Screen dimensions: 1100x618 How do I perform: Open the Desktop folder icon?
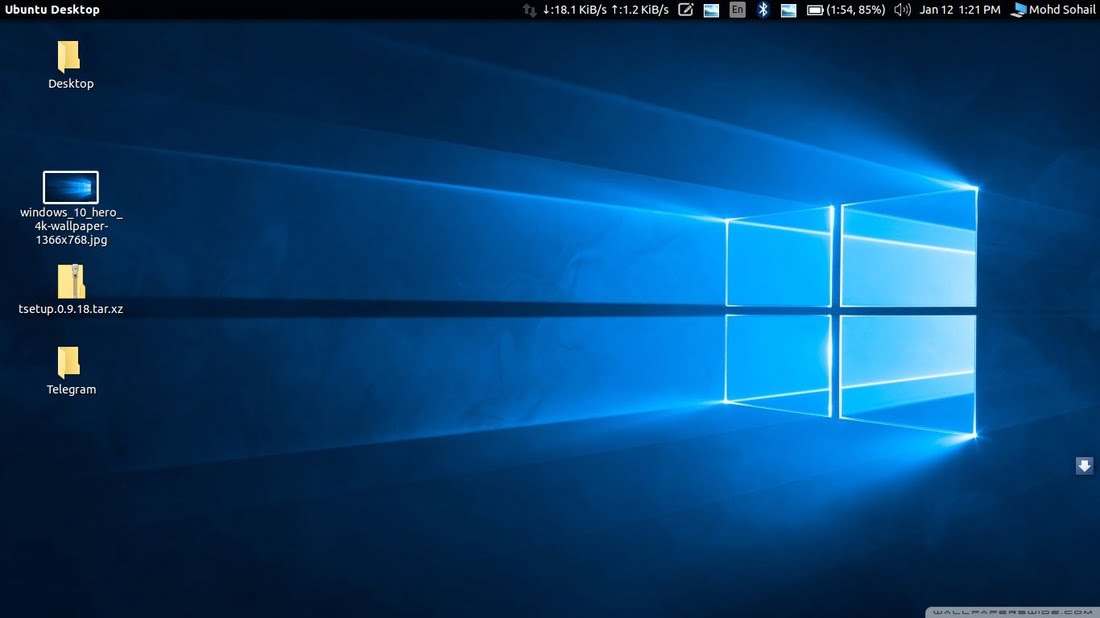[70, 57]
